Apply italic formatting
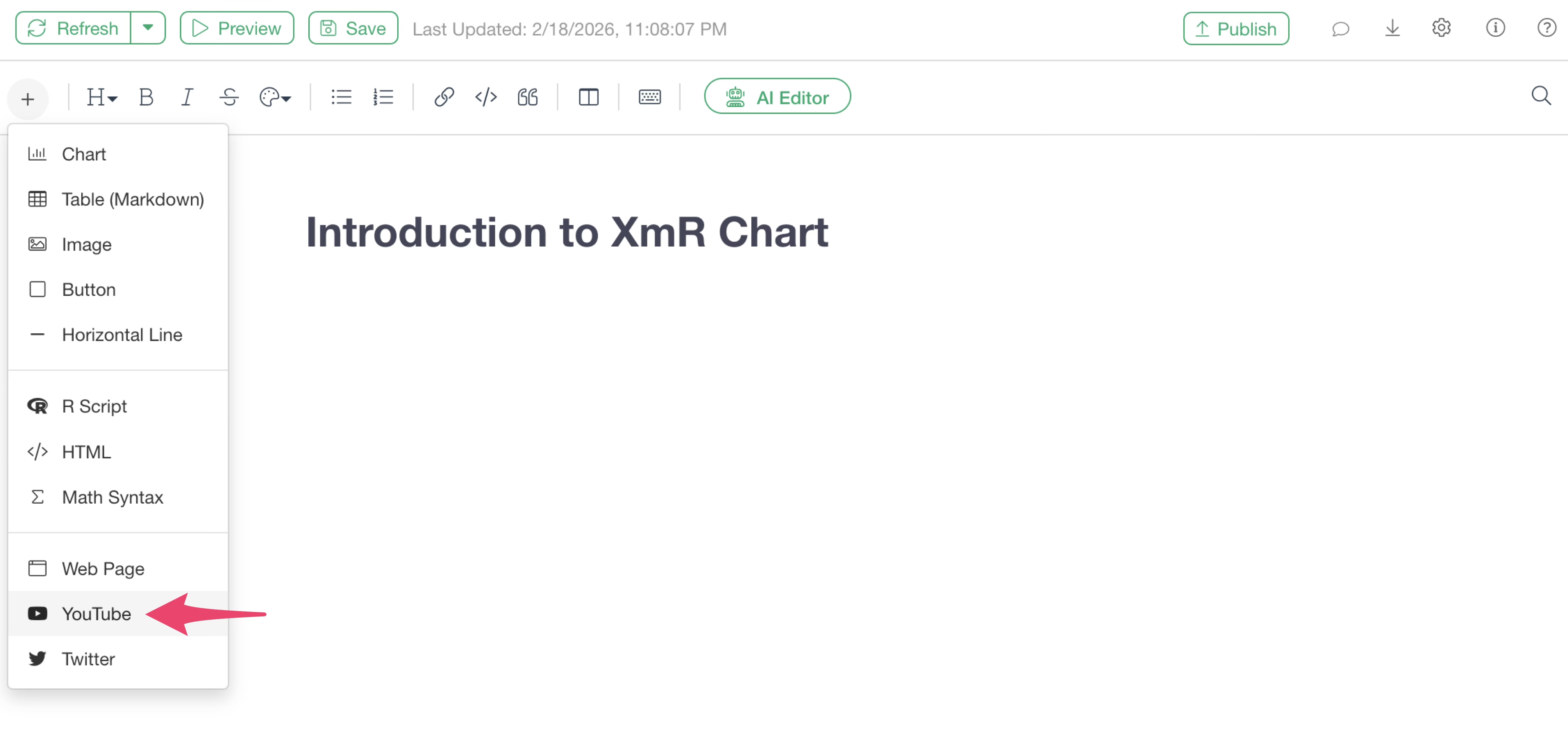 (x=187, y=98)
